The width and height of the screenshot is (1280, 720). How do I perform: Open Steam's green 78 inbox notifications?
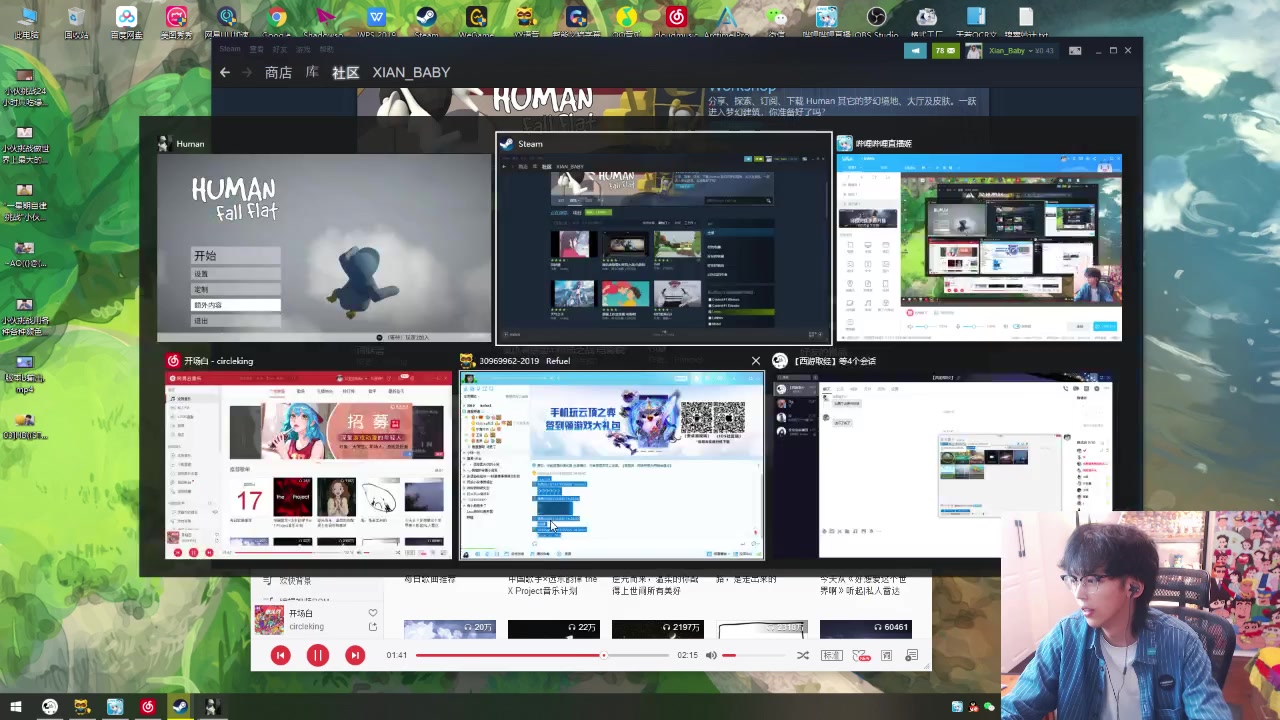point(944,51)
